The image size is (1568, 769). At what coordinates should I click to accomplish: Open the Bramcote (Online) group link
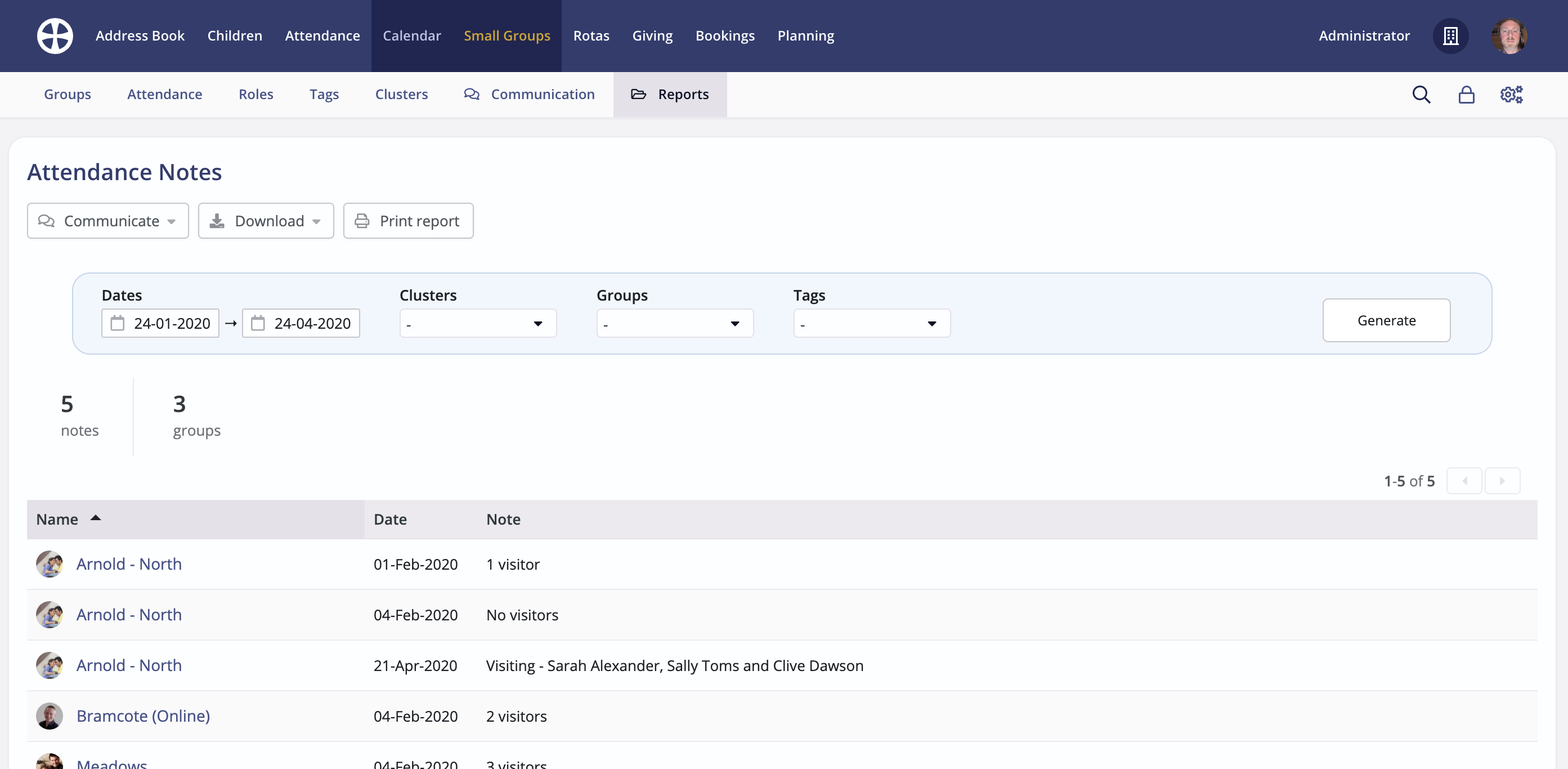143,716
